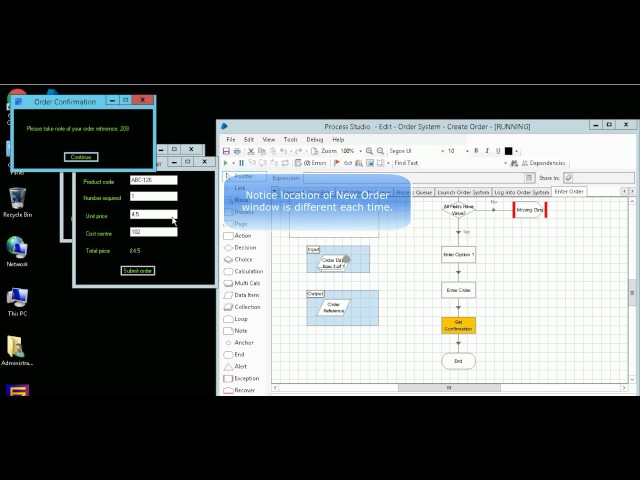Toggle Italic formatting button
This screenshot has height=480, width=640.
487,151
